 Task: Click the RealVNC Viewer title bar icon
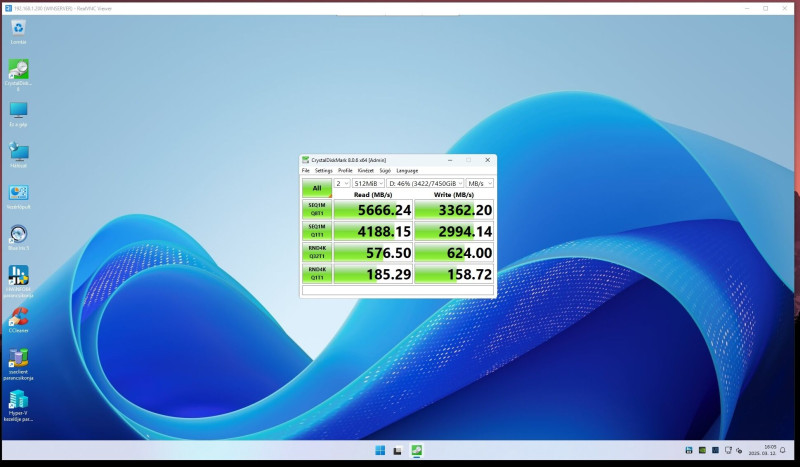8,8
